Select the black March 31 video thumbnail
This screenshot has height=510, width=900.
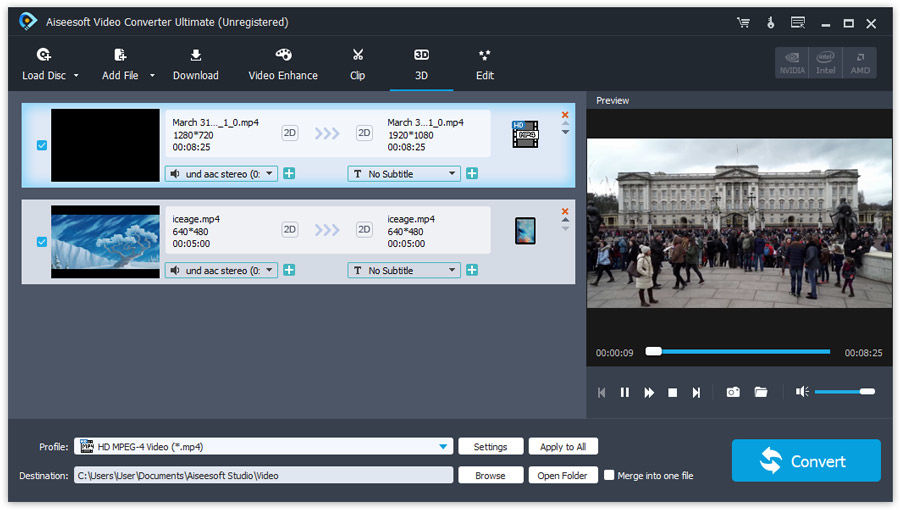click(106, 145)
